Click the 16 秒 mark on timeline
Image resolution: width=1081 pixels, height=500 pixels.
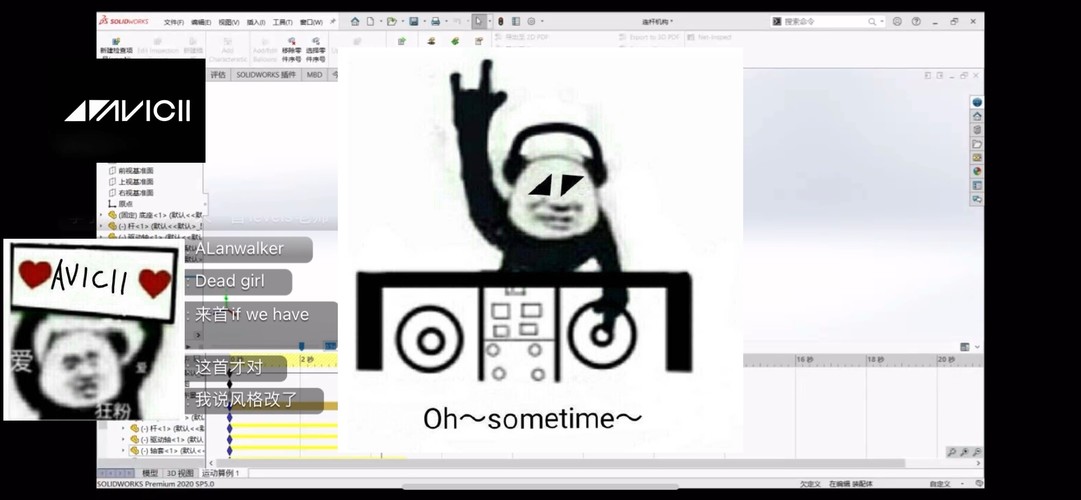[x=805, y=360]
